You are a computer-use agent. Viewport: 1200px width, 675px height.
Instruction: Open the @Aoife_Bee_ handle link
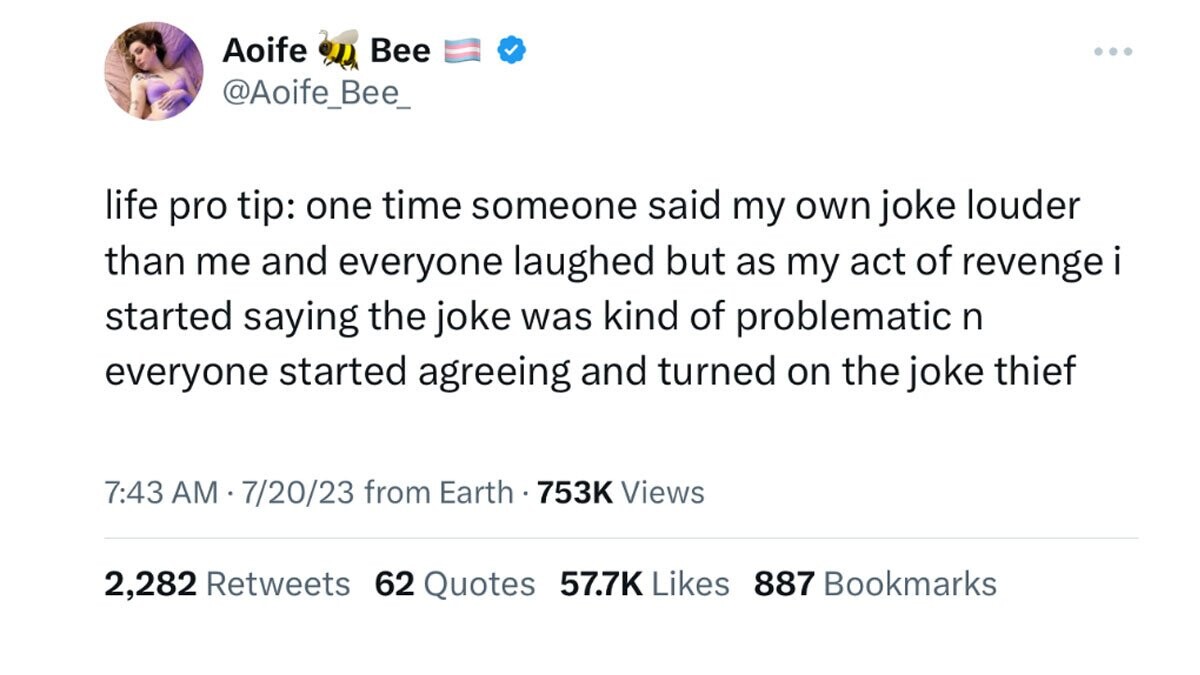click(308, 95)
